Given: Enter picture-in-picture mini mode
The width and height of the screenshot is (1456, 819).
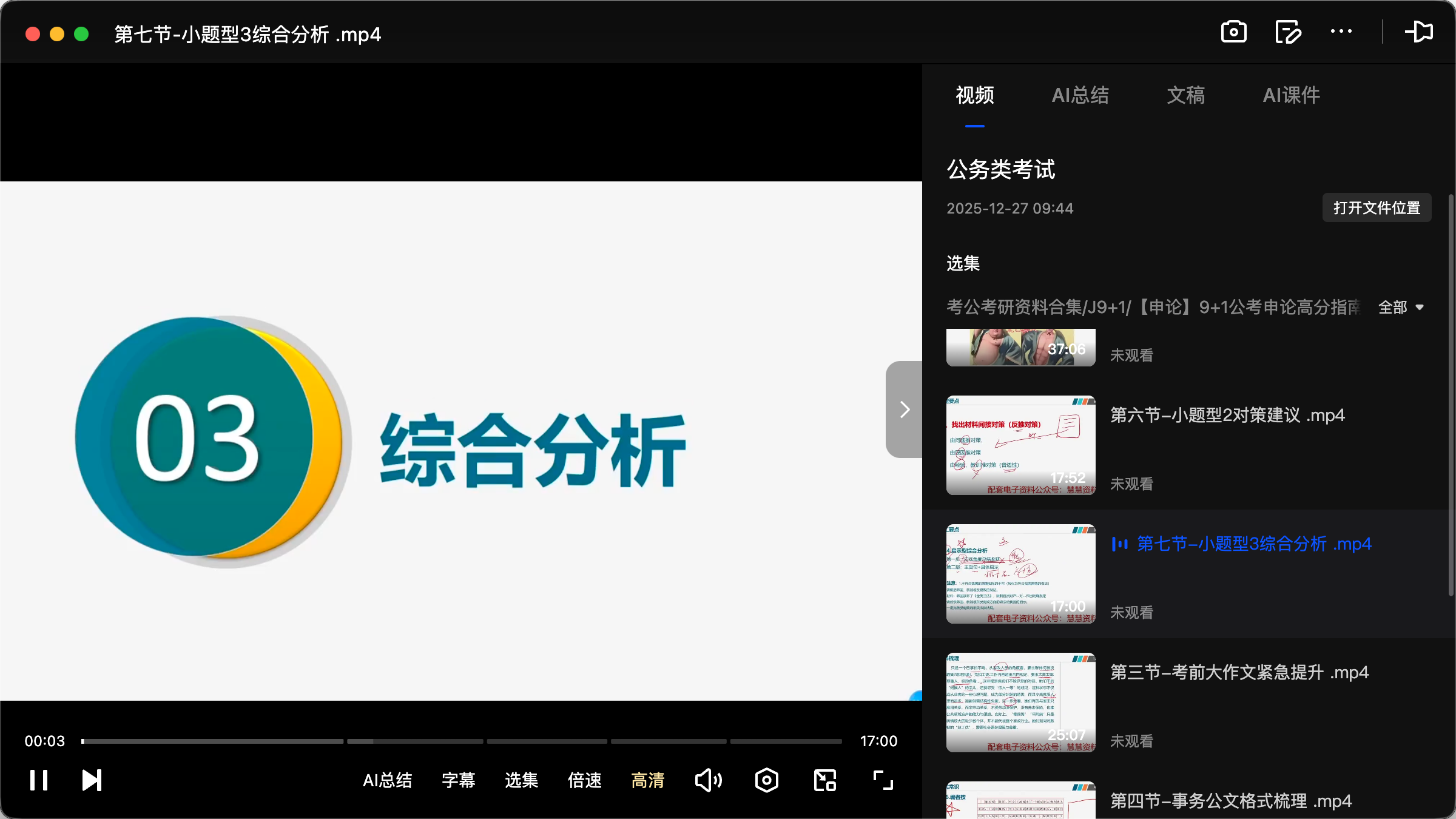Looking at the screenshot, I should tap(824, 780).
